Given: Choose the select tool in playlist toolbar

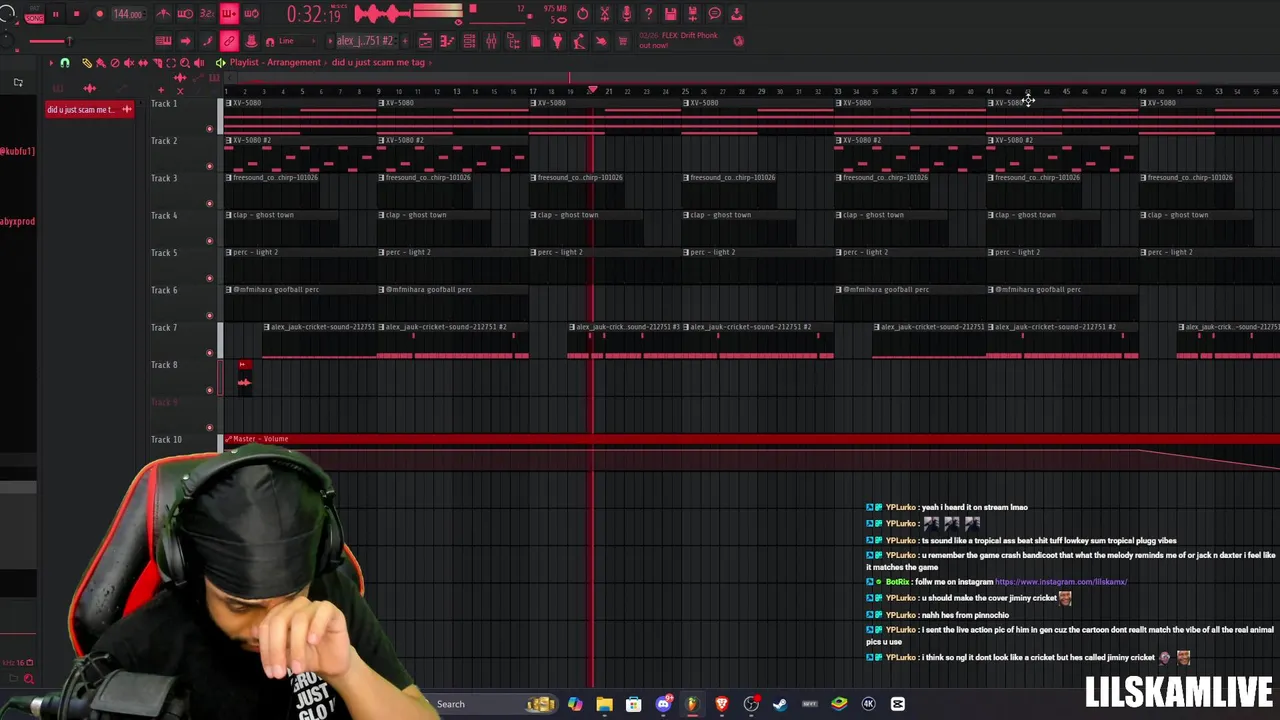Looking at the screenshot, I should tap(171, 62).
